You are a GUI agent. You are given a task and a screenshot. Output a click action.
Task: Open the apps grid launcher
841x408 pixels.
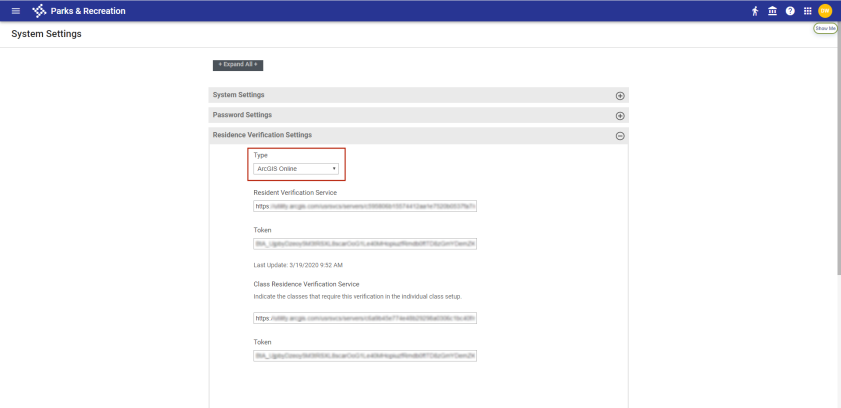coord(807,11)
